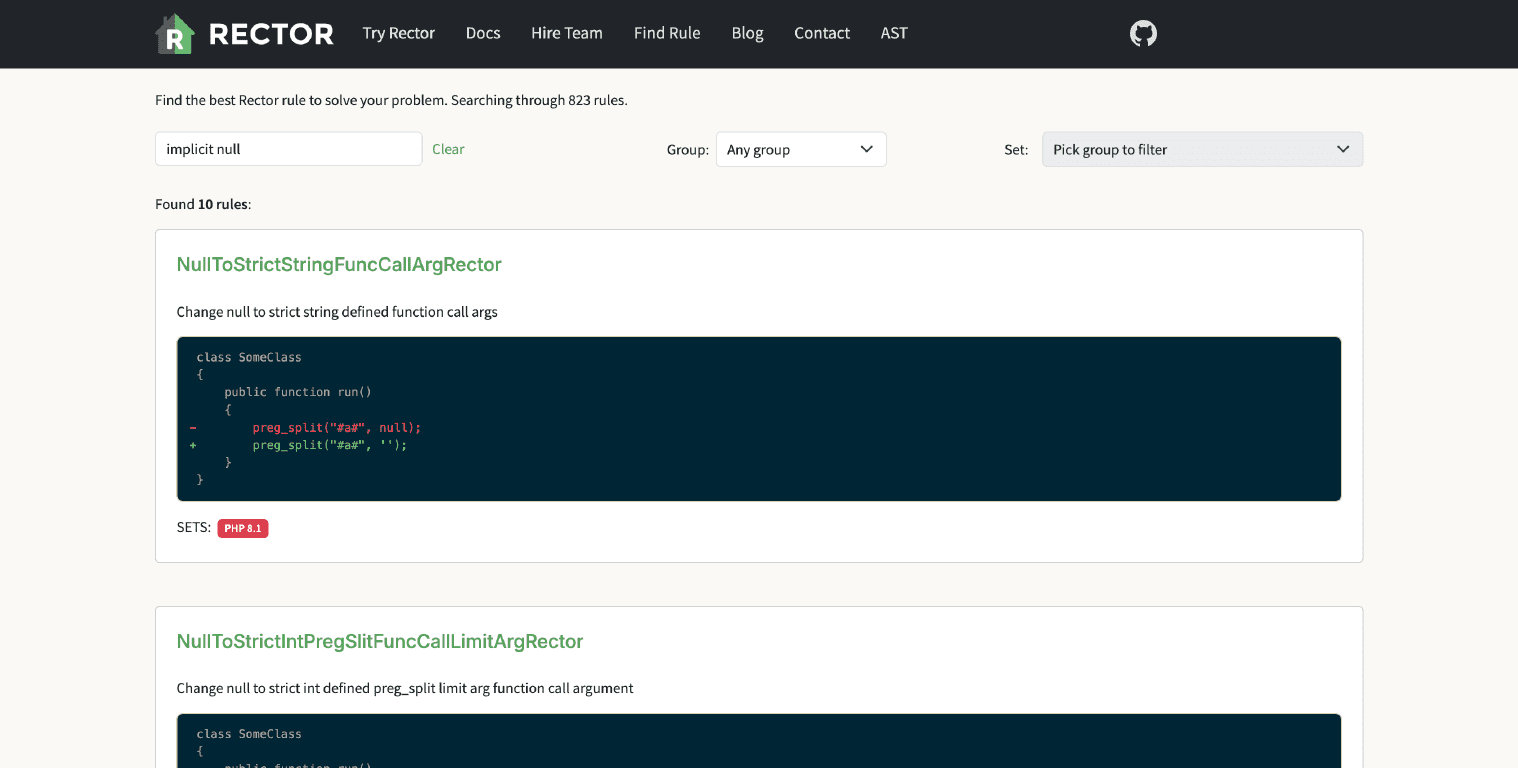Open the Try Rector page
The width and height of the screenshot is (1518, 768).
click(398, 33)
